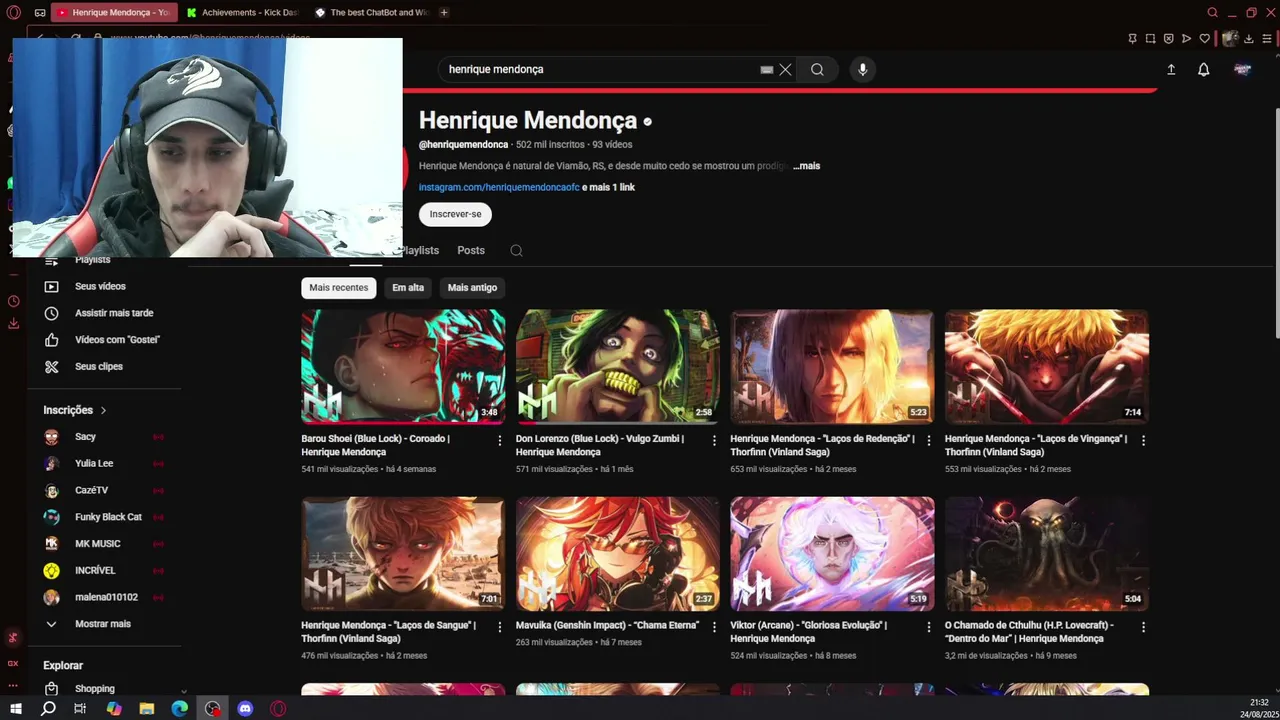The height and width of the screenshot is (720, 1280).
Task: Open the channel Posts tab
Action: tap(471, 250)
